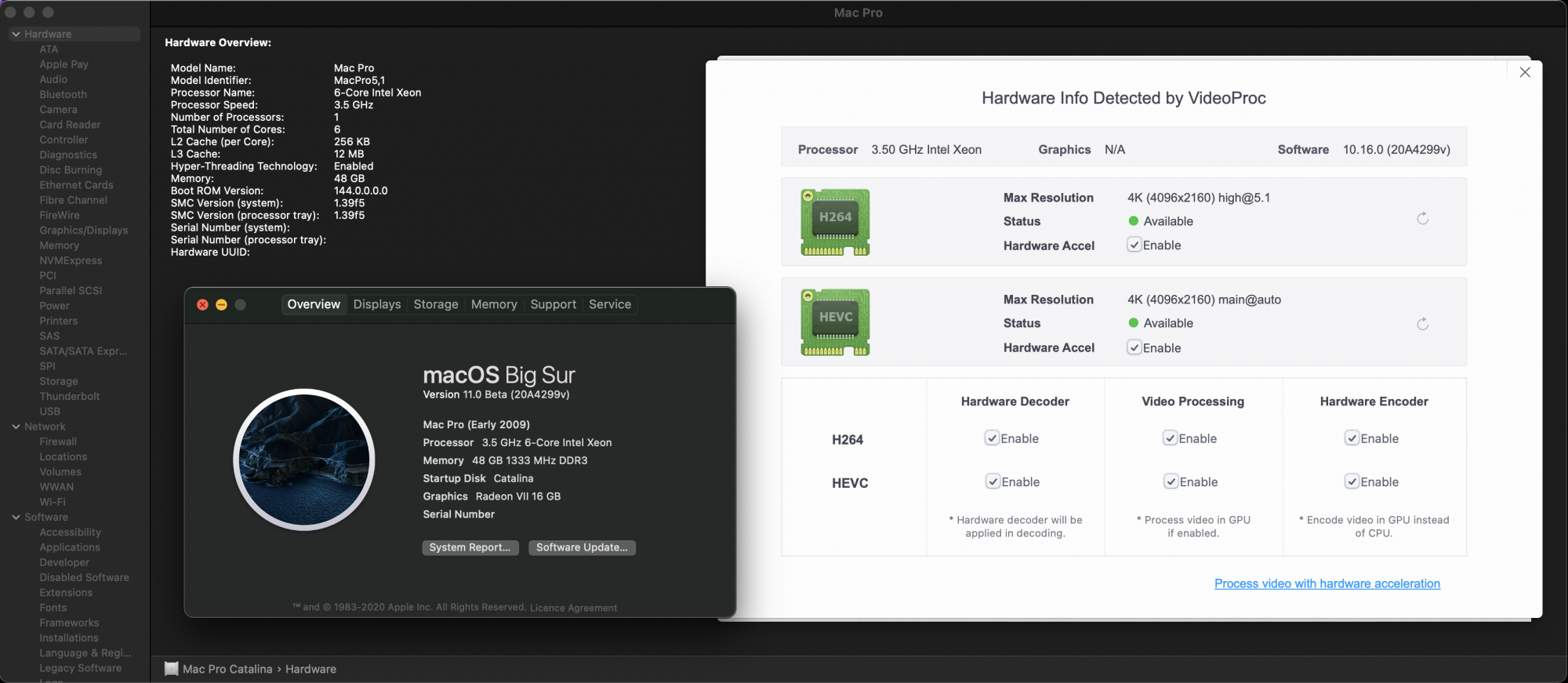Close the VideoProc hardware info dialog
1568x683 pixels.
pos(1525,72)
